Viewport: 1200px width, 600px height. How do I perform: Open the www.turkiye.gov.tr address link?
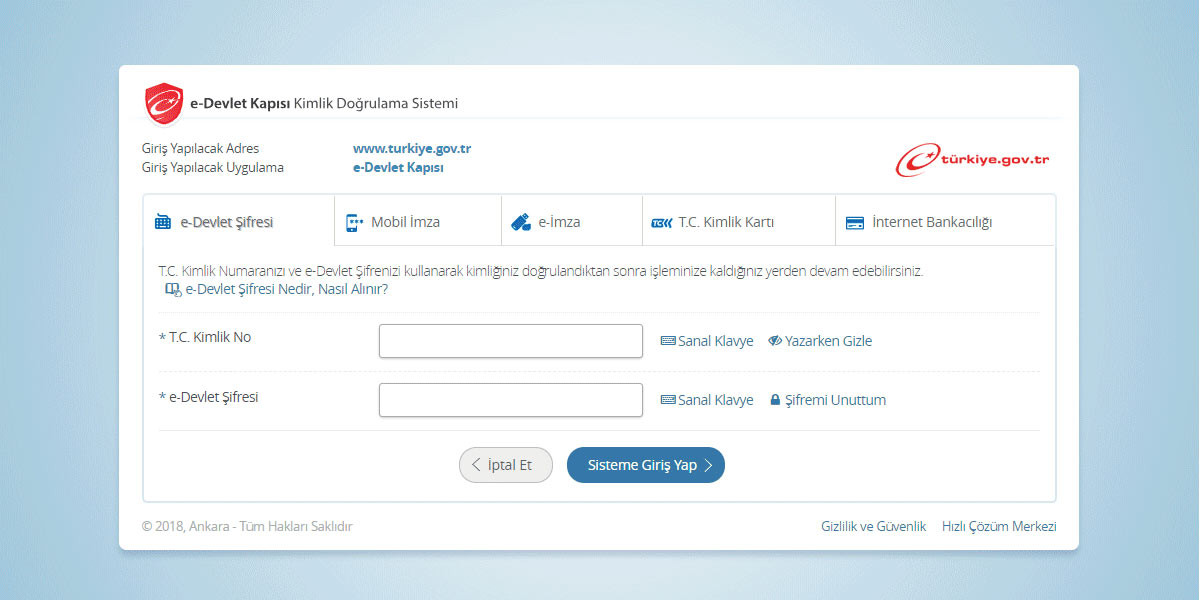coord(412,148)
